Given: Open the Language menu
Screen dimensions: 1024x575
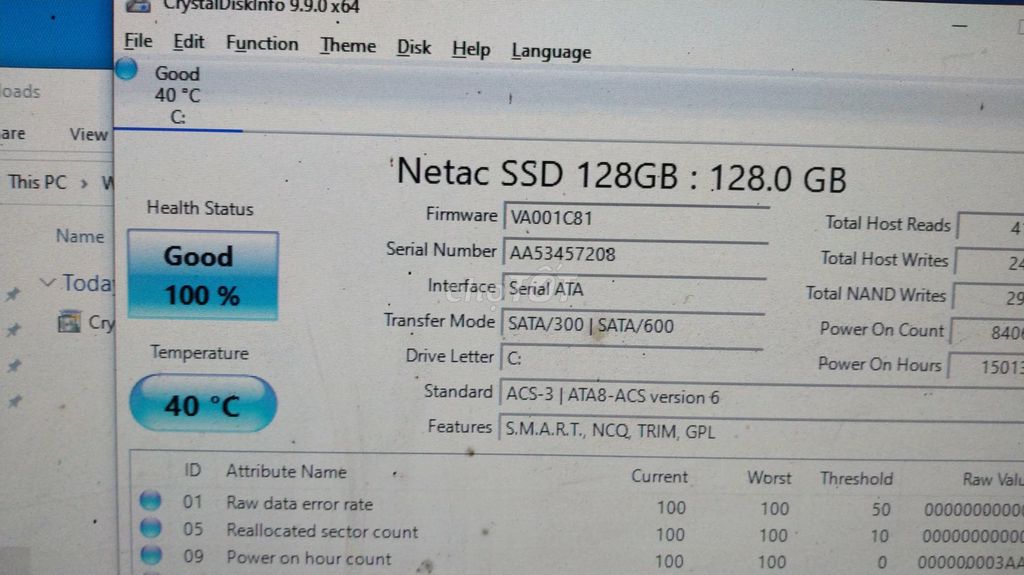Looking at the screenshot, I should 551,52.
